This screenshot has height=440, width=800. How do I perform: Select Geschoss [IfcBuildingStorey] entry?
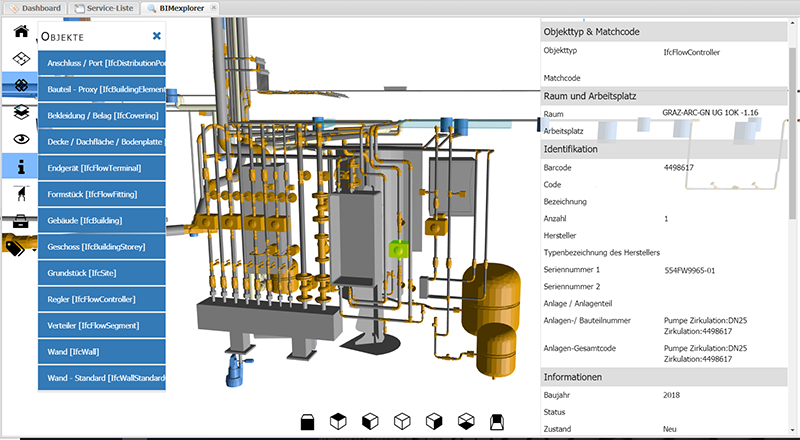(x=102, y=247)
